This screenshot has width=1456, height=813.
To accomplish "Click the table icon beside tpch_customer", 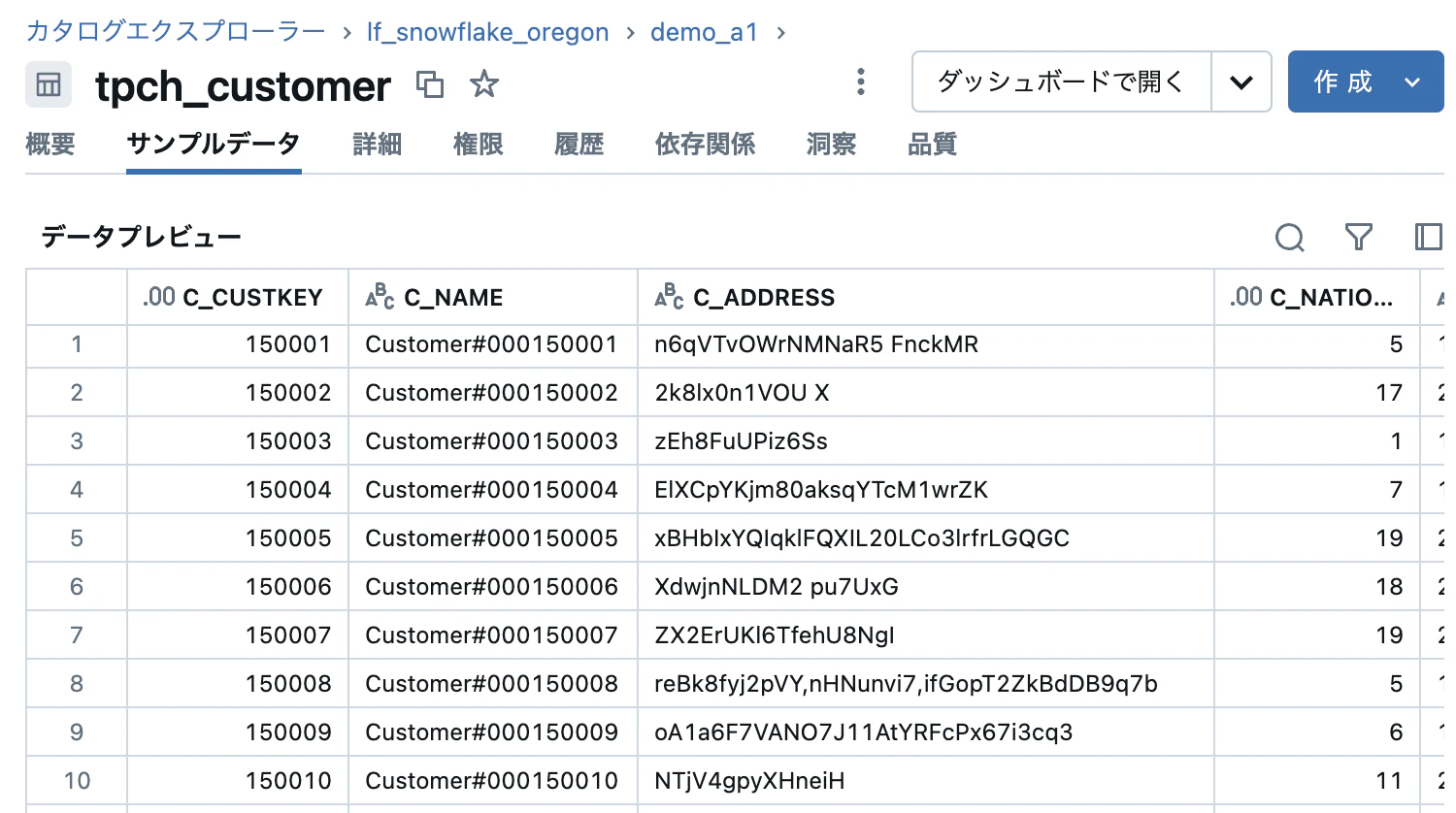I will point(49,84).
